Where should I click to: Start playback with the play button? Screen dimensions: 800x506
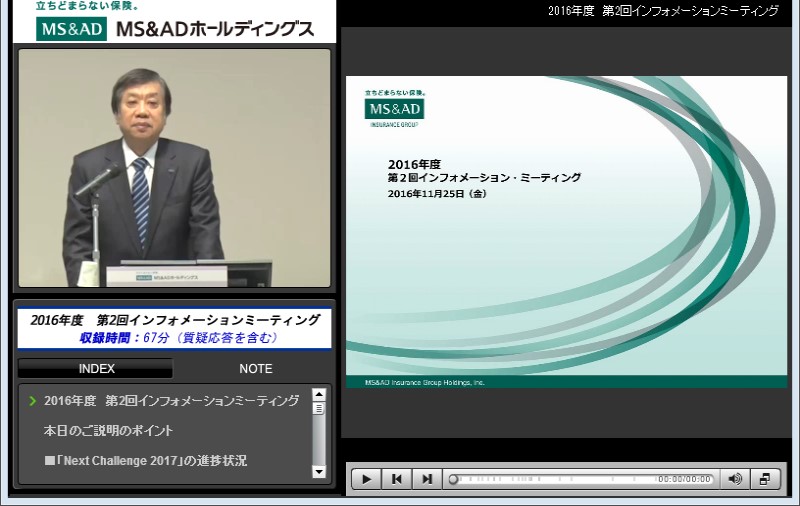pyautogui.click(x=366, y=479)
